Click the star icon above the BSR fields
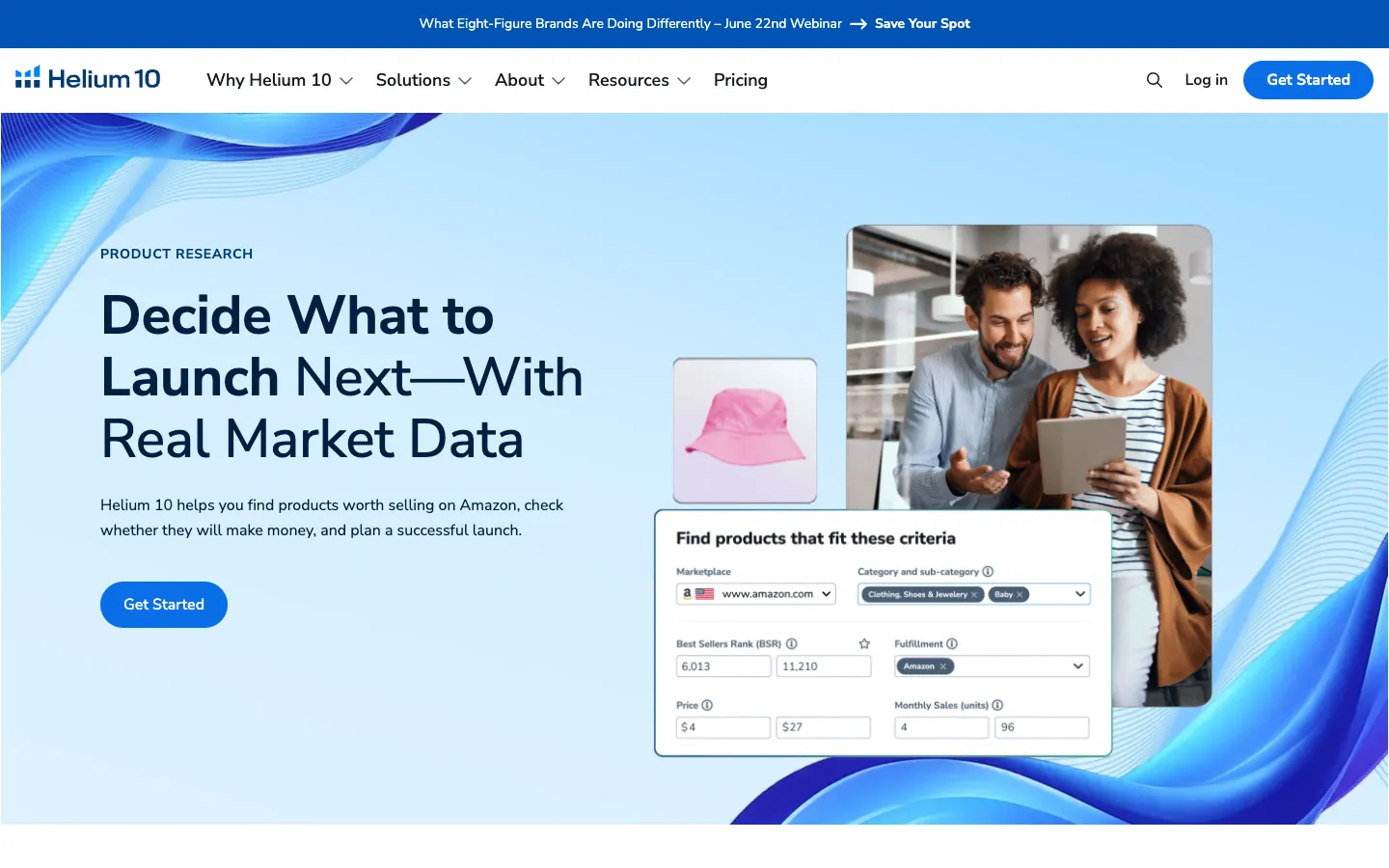Image resolution: width=1389 pixels, height=868 pixels. tap(864, 643)
